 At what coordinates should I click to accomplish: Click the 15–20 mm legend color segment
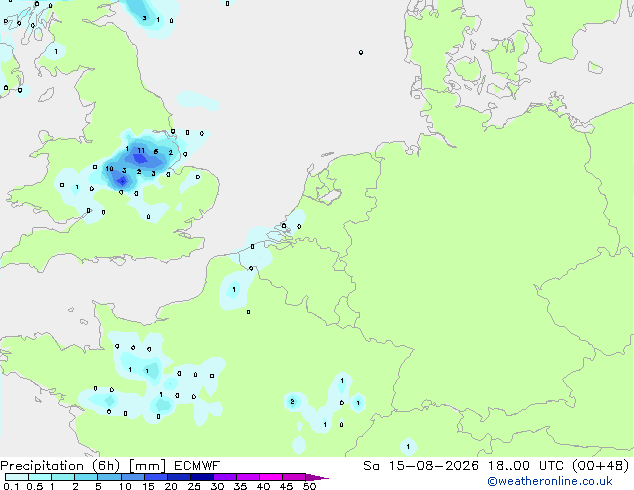(x=155, y=477)
